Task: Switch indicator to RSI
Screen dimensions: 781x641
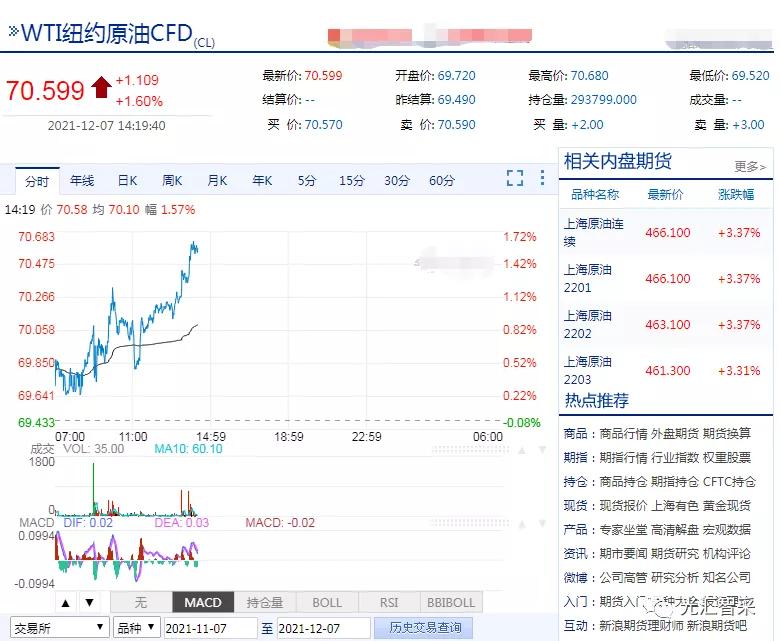Action: pos(389,602)
